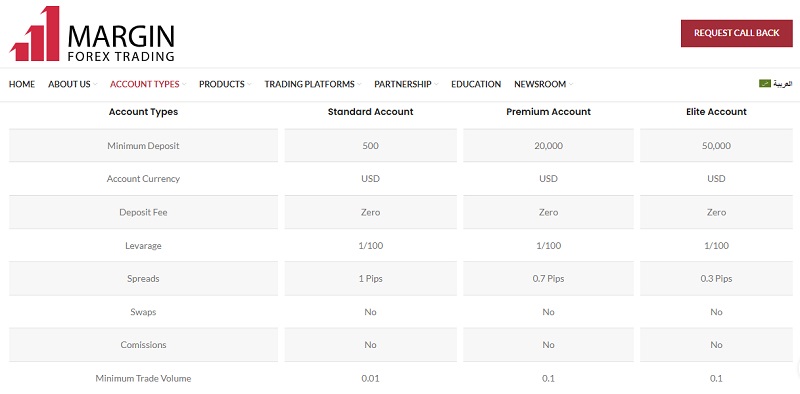Select the Comissions row label
The height and width of the screenshot is (394, 800).
pyautogui.click(x=143, y=345)
